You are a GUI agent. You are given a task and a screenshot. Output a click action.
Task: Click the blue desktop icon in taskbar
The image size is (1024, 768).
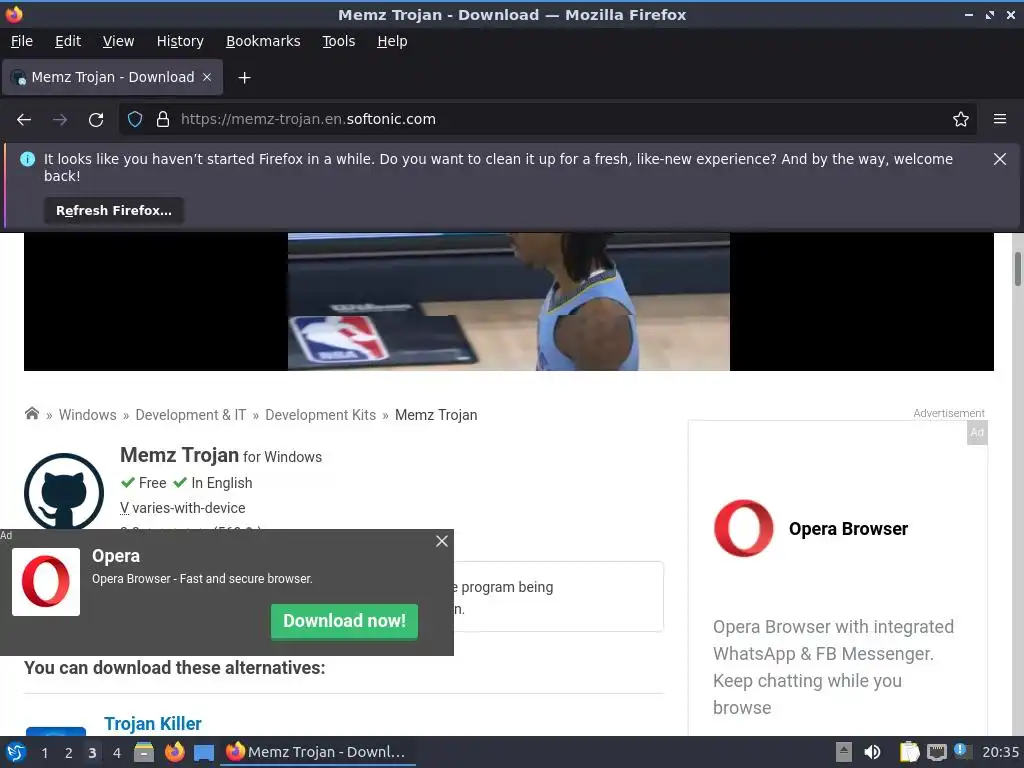pyautogui.click(x=204, y=753)
